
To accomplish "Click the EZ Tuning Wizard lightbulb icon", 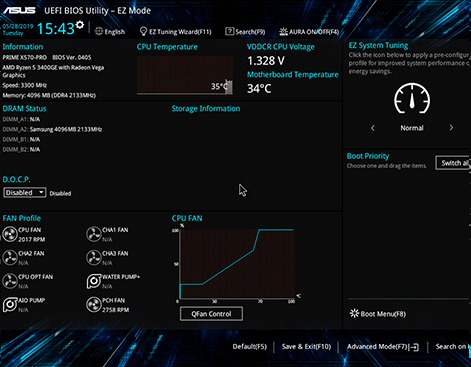I will pyautogui.click(x=143, y=31).
